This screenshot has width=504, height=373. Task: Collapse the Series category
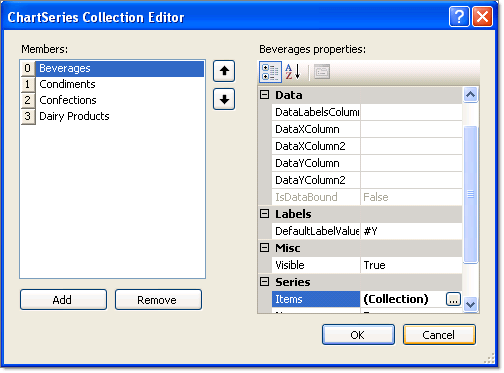pyautogui.click(x=264, y=282)
